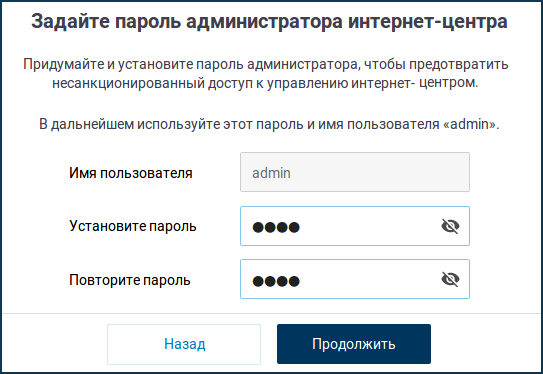The image size is (543, 374).
Task: Click the line несанкционированный доступ к управлению
Action: [x=265, y=83]
